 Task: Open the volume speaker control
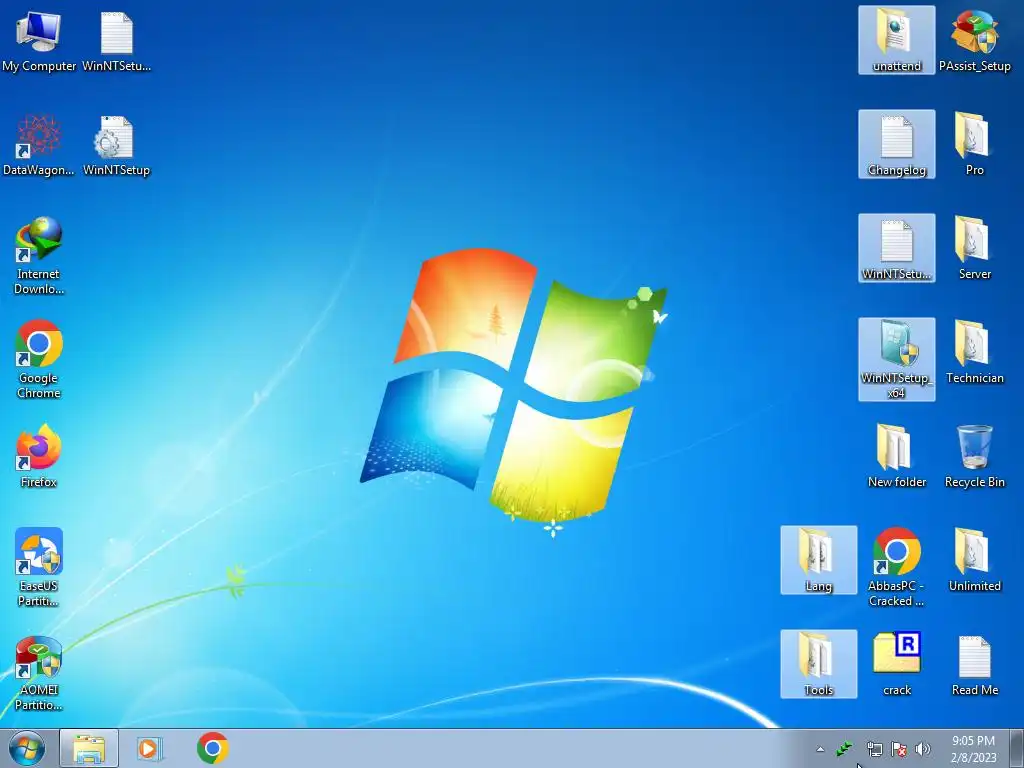coord(923,748)
